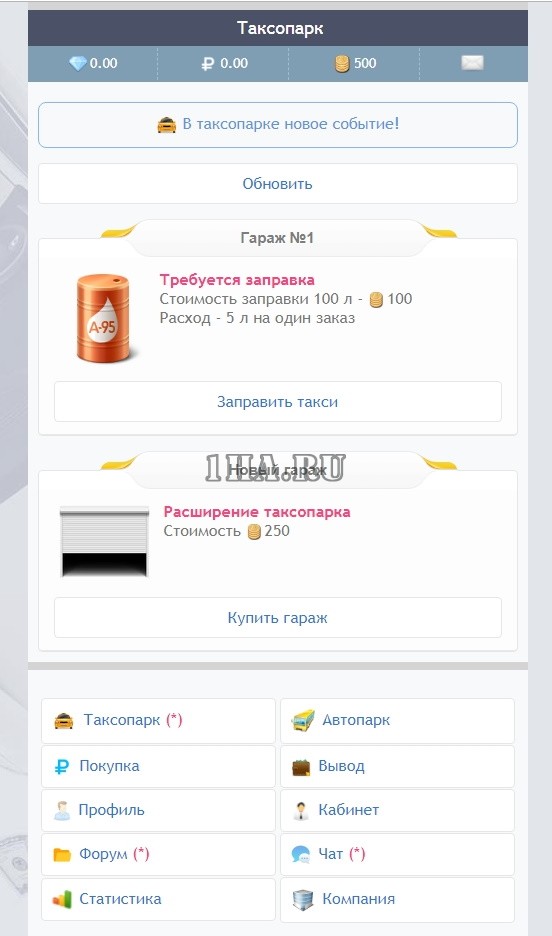Click the taxi icon in the event banner
552x936 pixels.
pos(166,125)
